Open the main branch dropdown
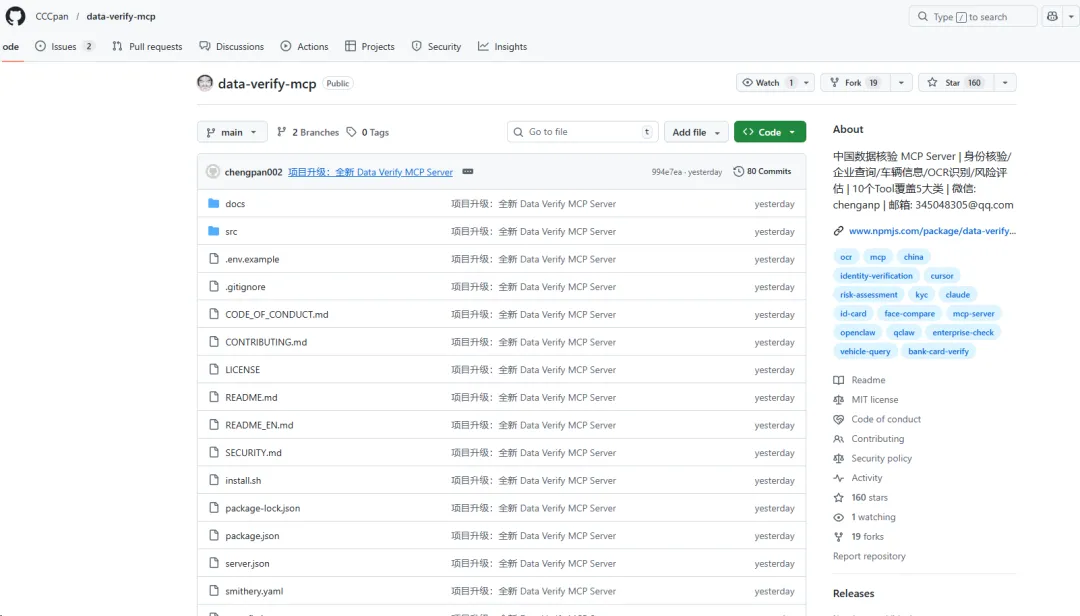The image size is (1080, 616). pyautogui.click(x=232, y=132)
